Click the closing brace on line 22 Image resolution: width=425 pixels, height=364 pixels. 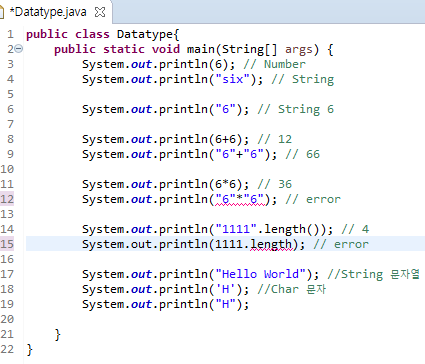29,349
